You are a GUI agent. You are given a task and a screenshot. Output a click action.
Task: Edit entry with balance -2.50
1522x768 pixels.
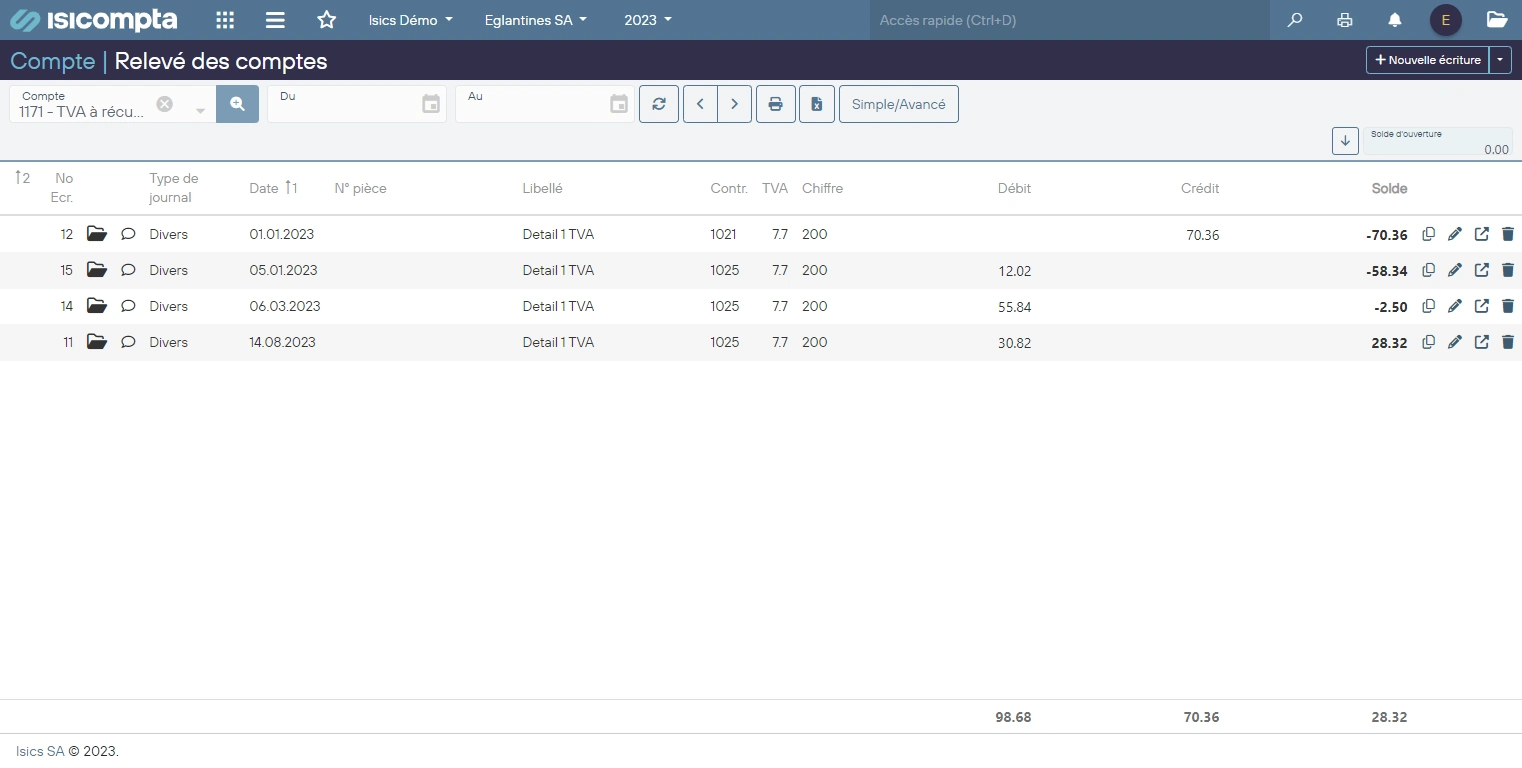click(1455, 306)
